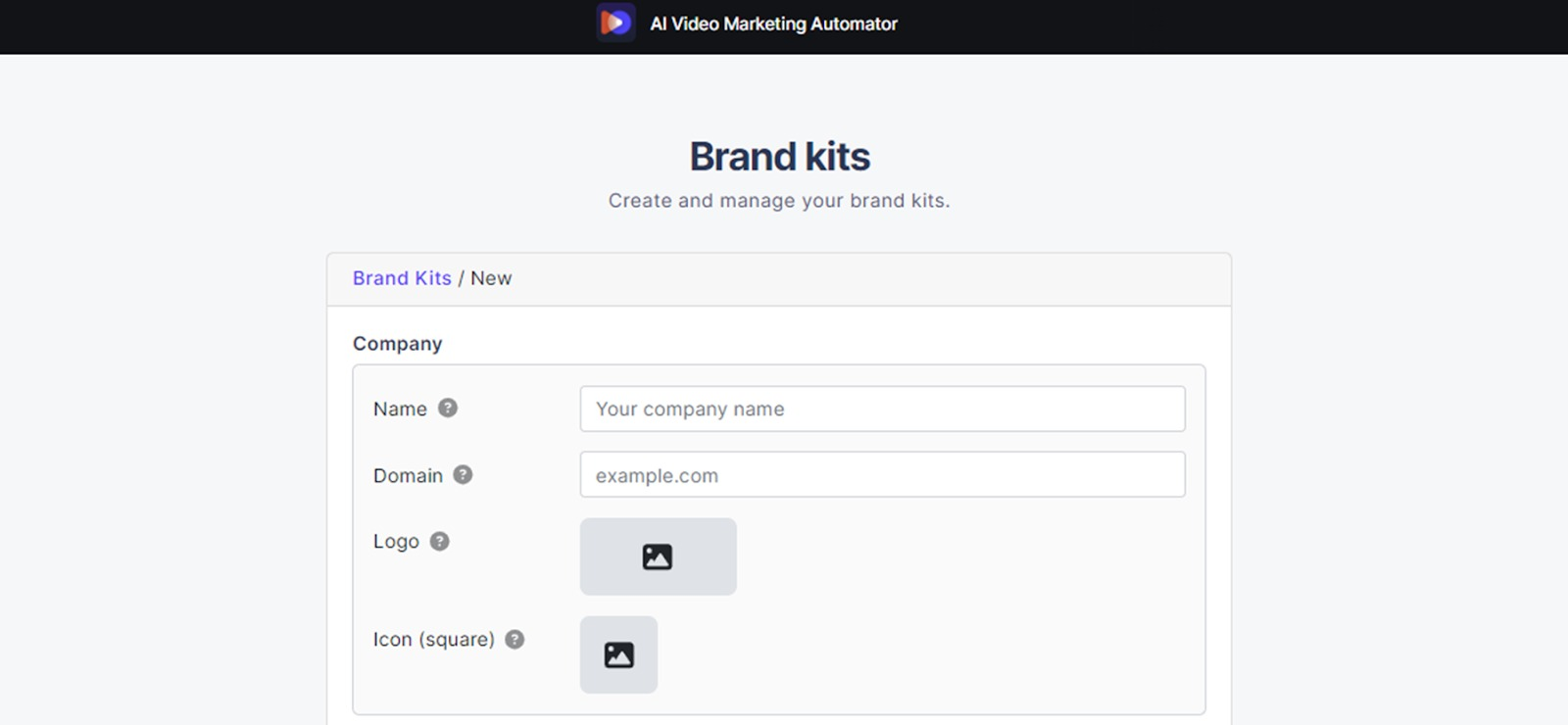Click the app logo in the header

click(x=615, y=23)
